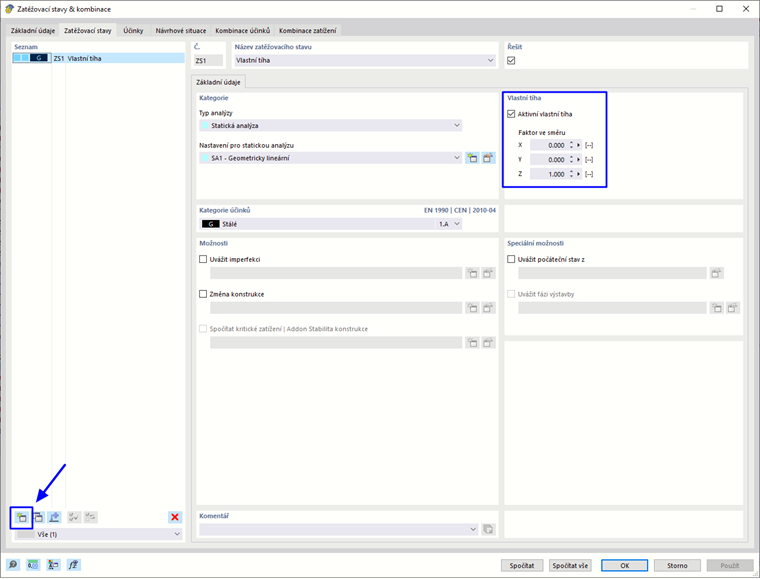Click arrow button beside Y factor
Screen dimensions: 760x579
[x=579, y=159]
